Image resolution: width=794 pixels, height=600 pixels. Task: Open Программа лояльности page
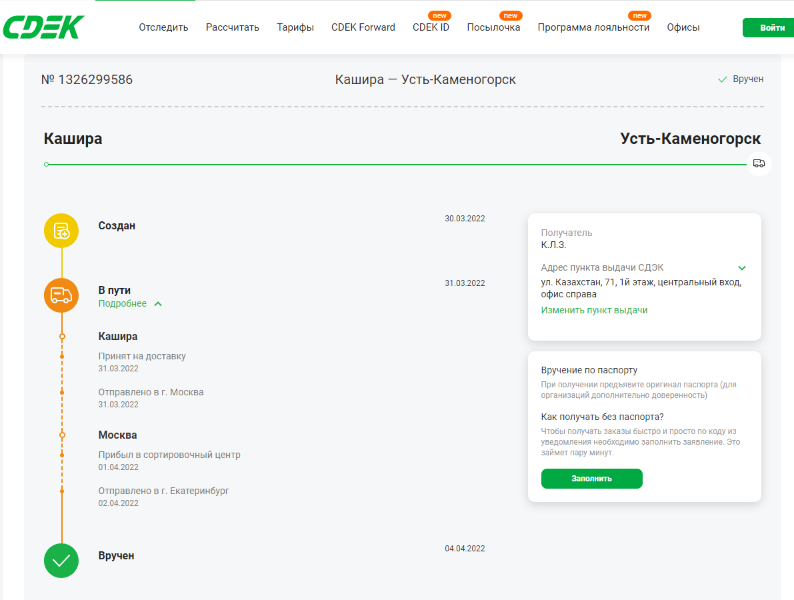593,27
